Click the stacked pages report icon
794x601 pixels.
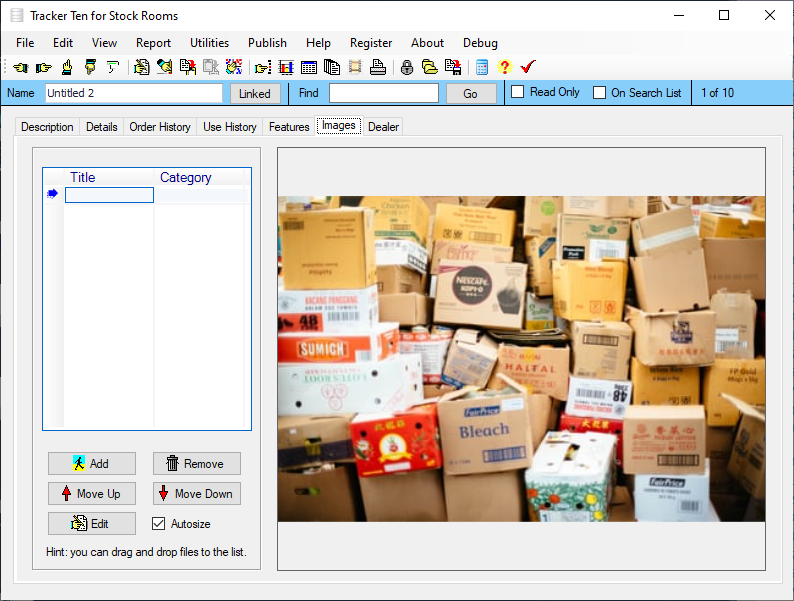point(332,67)
